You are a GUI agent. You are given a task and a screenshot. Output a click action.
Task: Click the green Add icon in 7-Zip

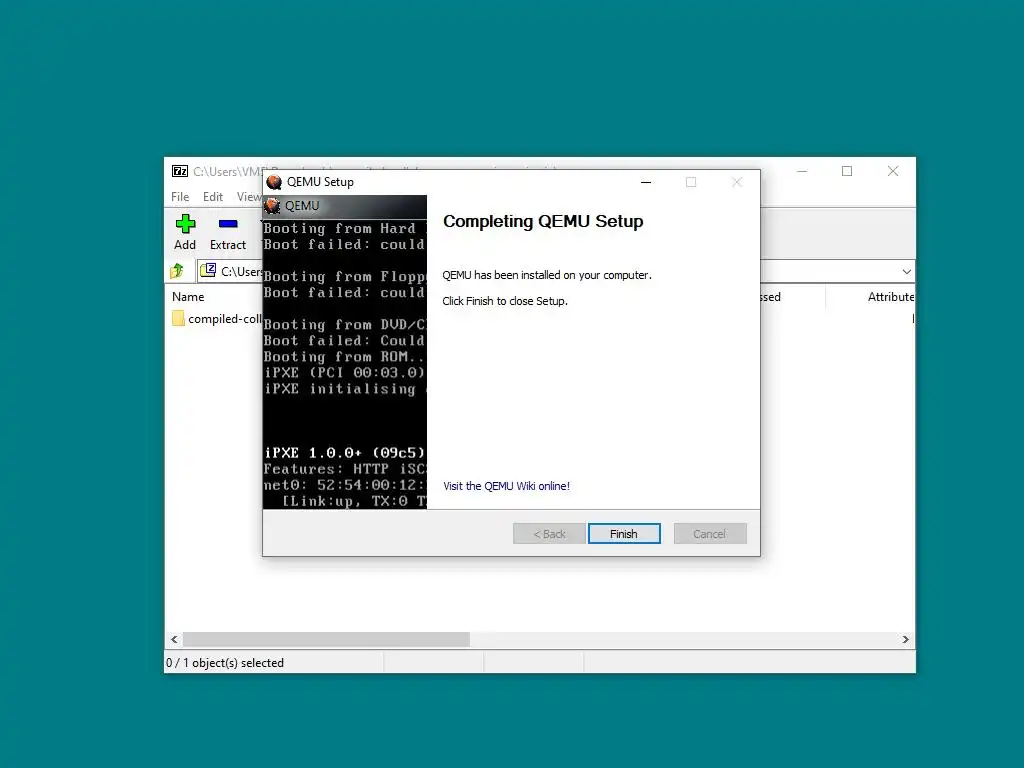[x=185, y=224]
